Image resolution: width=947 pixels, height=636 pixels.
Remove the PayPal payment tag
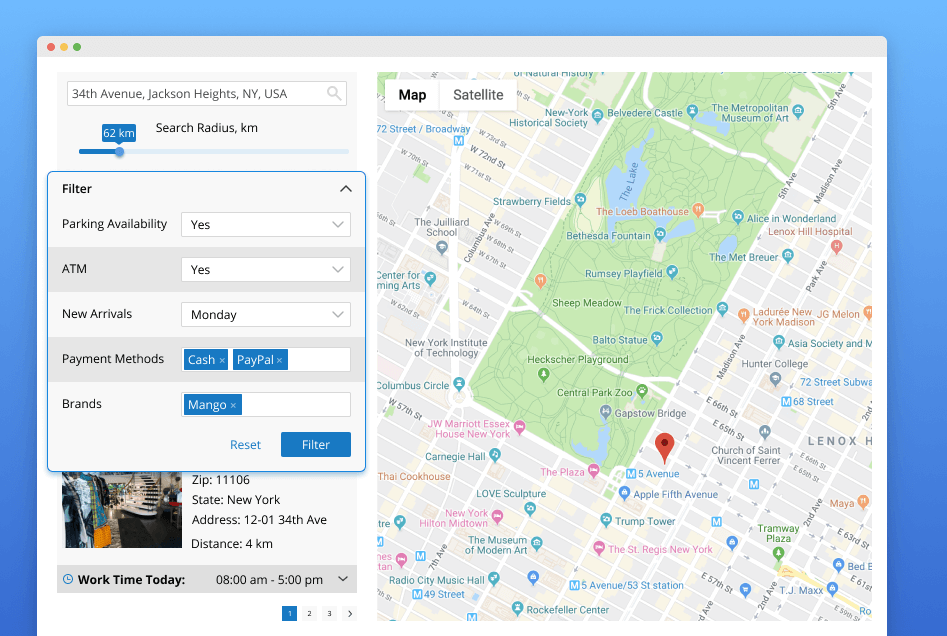(280, 360)
